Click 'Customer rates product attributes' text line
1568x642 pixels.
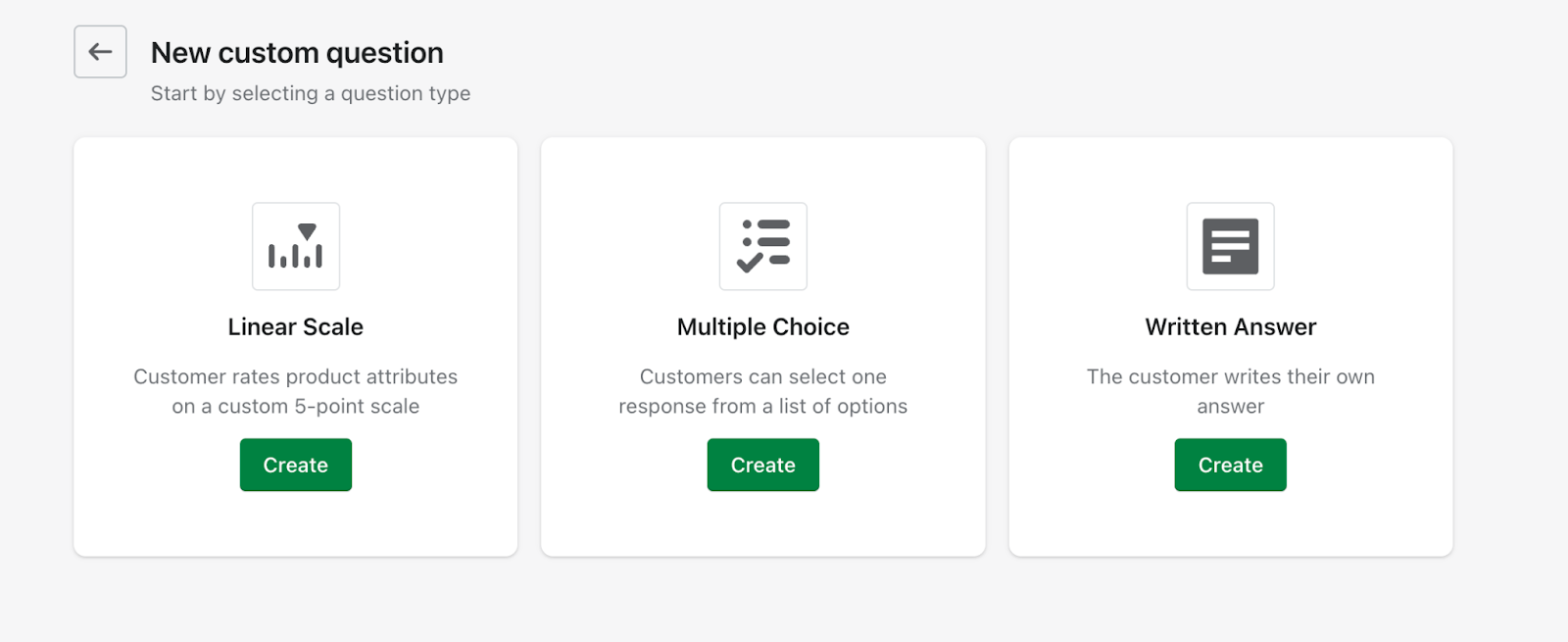[x=296, y=377]
